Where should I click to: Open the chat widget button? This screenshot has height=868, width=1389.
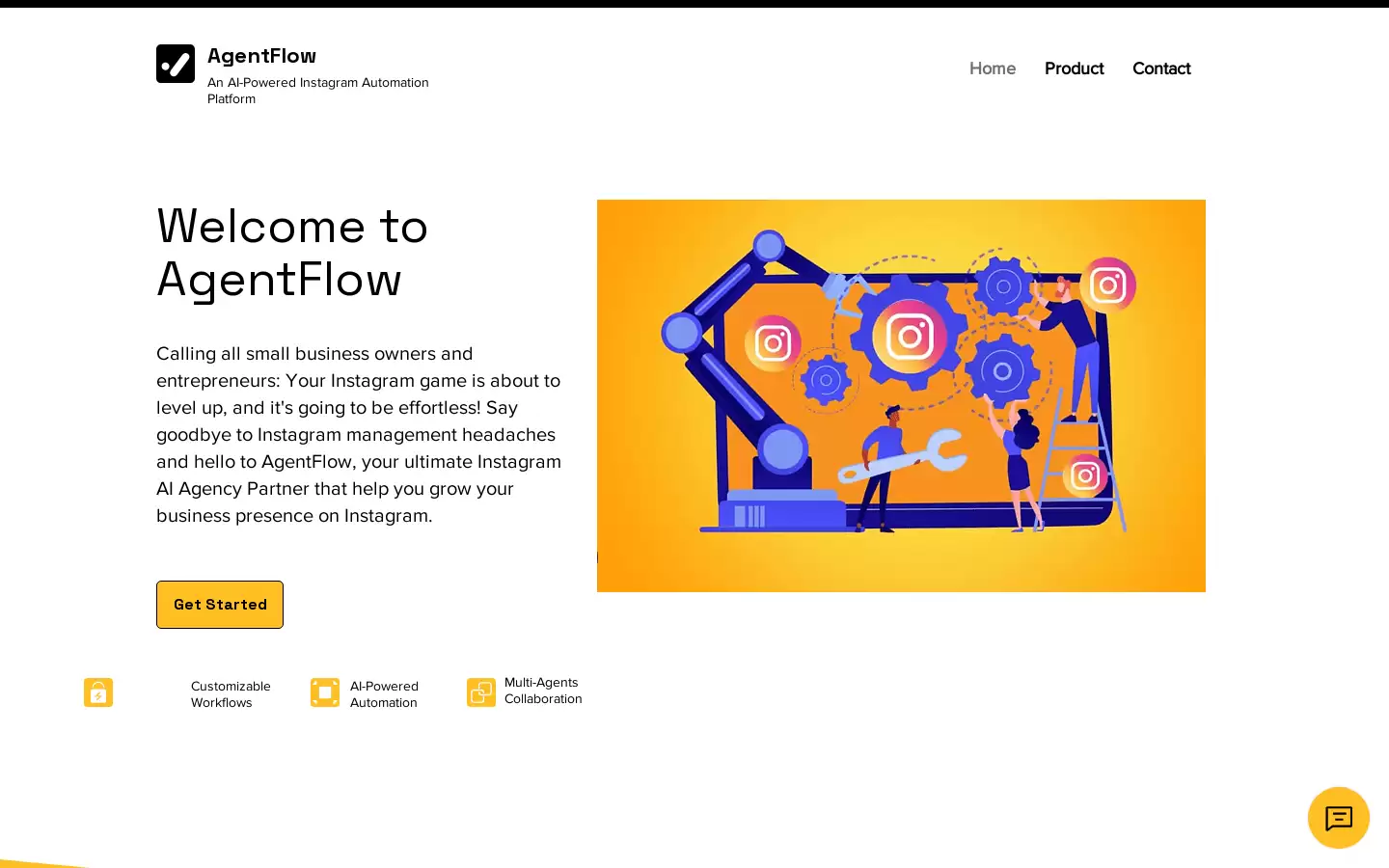[x=1338, y=818]
